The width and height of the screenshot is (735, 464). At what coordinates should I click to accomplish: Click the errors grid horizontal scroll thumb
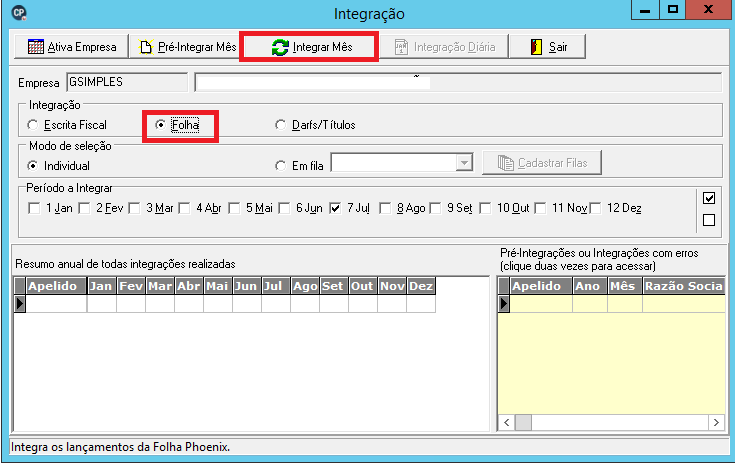coord(523,422)
